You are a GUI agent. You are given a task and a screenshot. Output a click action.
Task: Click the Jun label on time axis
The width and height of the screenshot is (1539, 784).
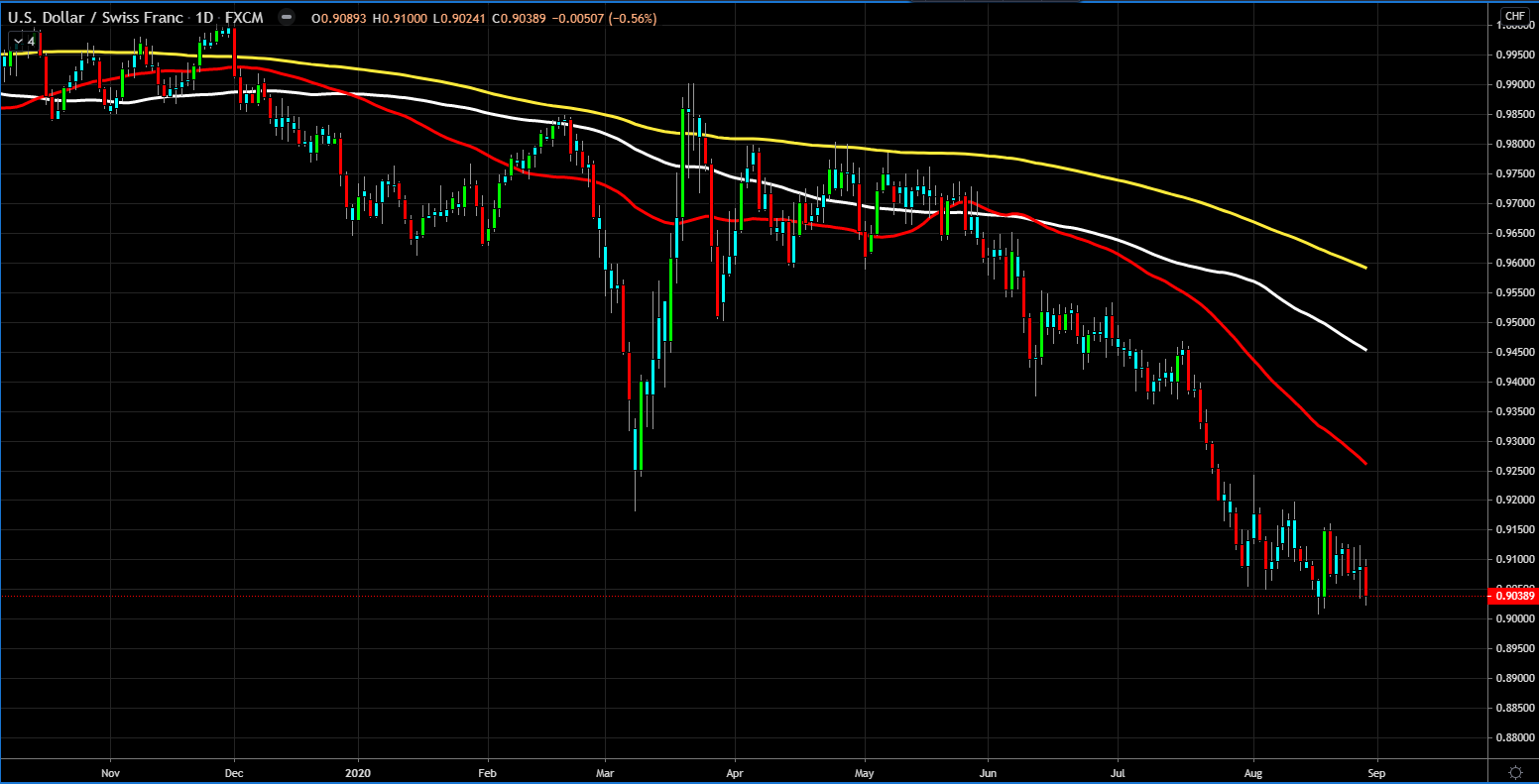988,771
